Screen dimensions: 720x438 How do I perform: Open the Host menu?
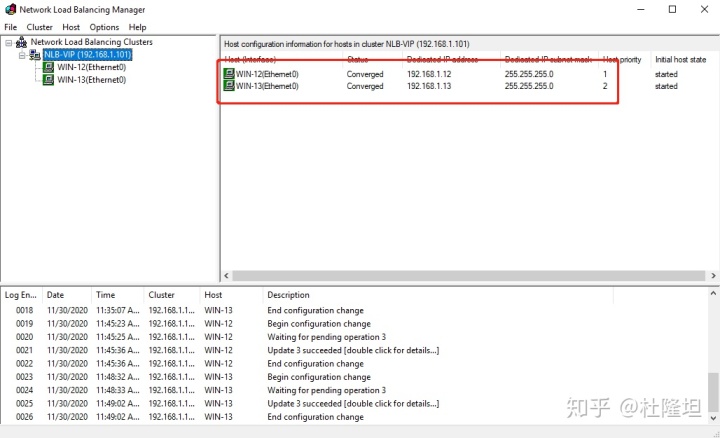[71, 27]
